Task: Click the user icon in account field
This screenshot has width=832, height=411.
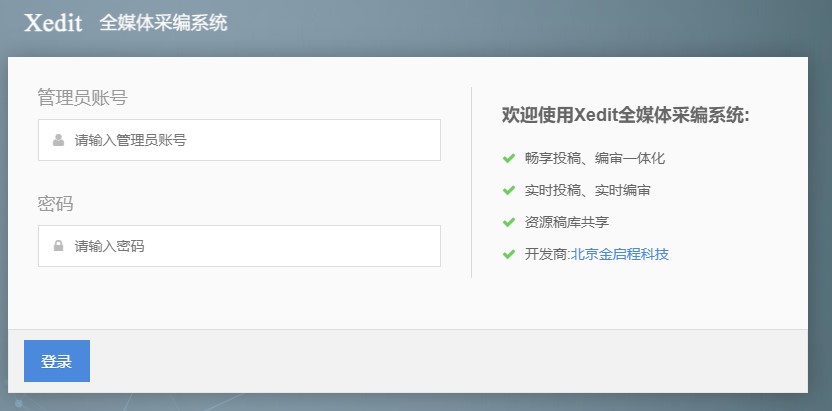Action: (58, 140)
